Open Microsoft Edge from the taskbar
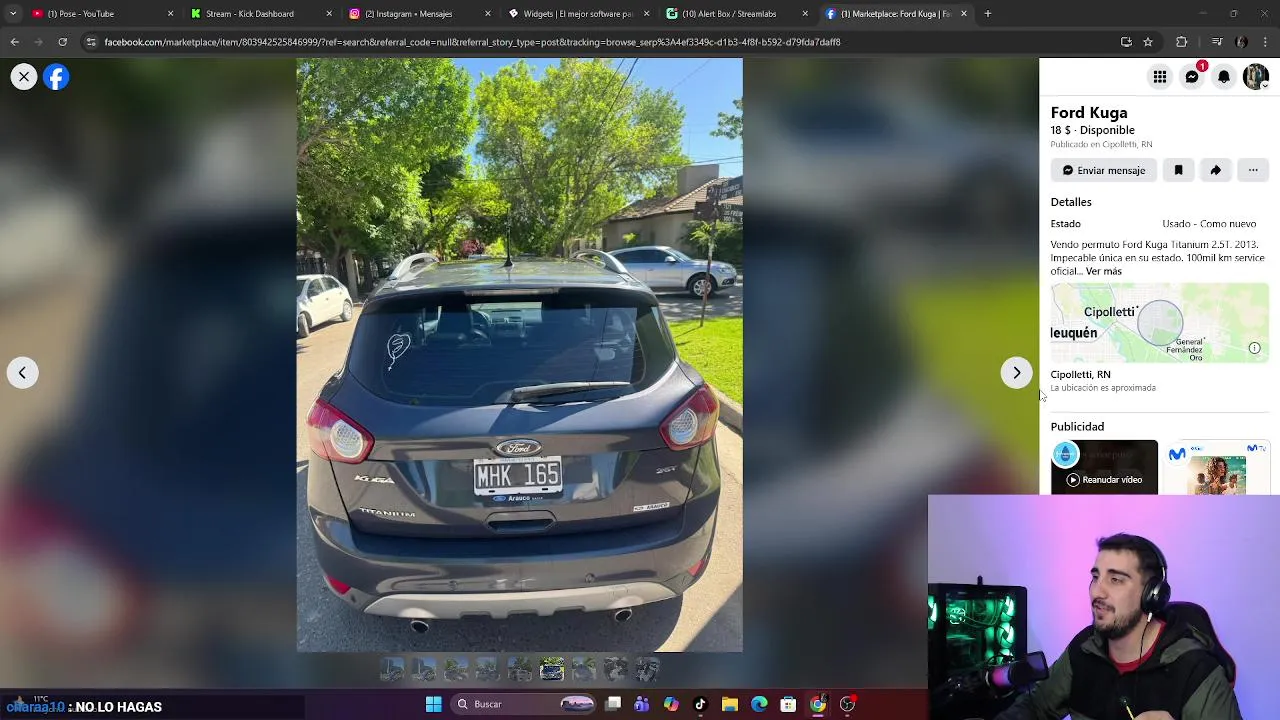 (759, 704)
